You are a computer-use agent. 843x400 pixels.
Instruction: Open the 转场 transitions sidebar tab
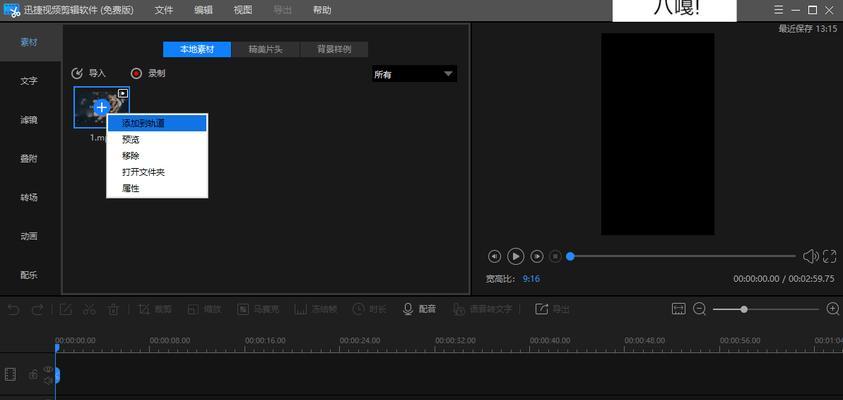[x=29, y=197]
